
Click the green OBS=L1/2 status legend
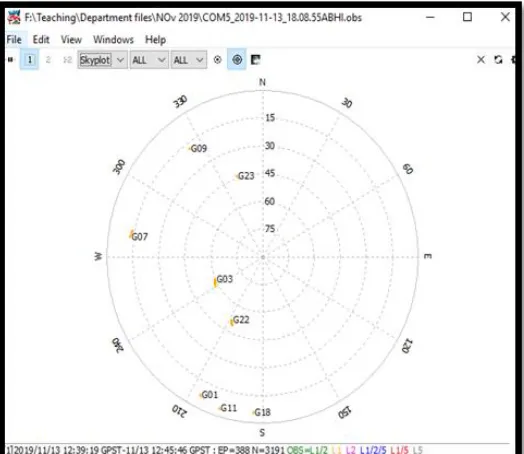coord(307,450)
